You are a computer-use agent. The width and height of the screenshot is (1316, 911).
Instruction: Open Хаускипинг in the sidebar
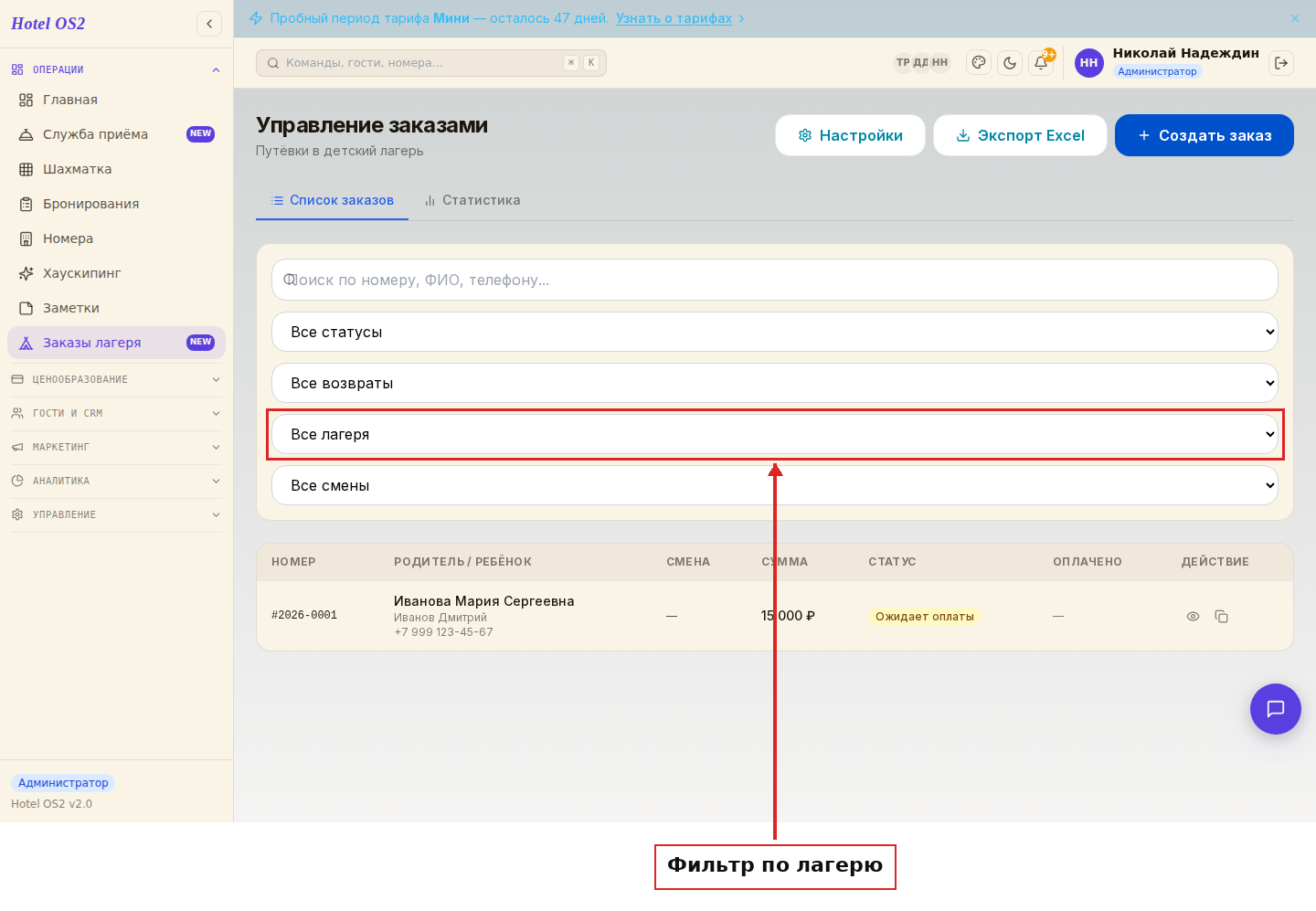click(116, 273)
